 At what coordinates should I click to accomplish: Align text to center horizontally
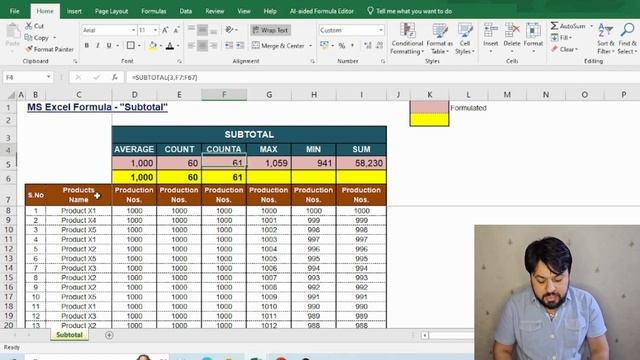pyautogui.click(x=202, y=45)
